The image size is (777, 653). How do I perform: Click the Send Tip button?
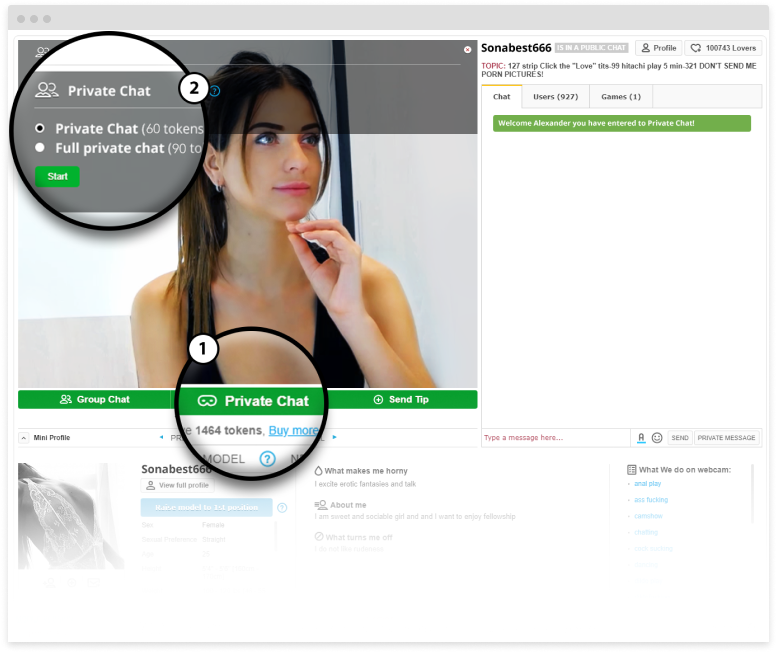[x=400, y=399]
